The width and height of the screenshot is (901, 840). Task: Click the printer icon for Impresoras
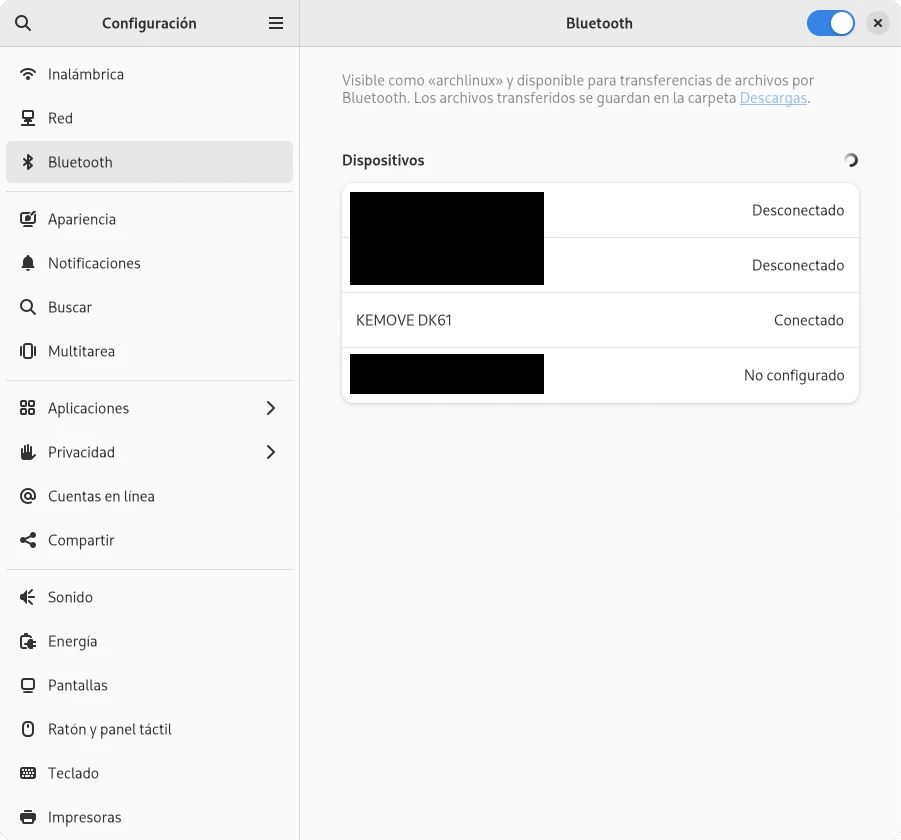tap(28, 817)
